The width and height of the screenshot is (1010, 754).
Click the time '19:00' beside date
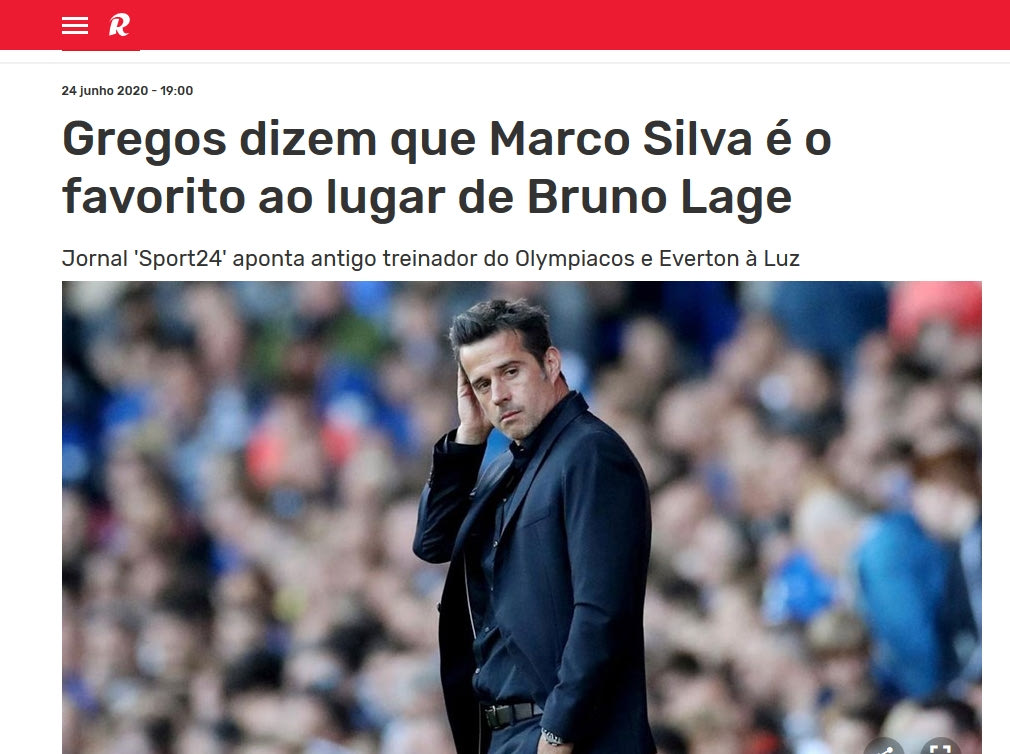(x=176, y=91)
